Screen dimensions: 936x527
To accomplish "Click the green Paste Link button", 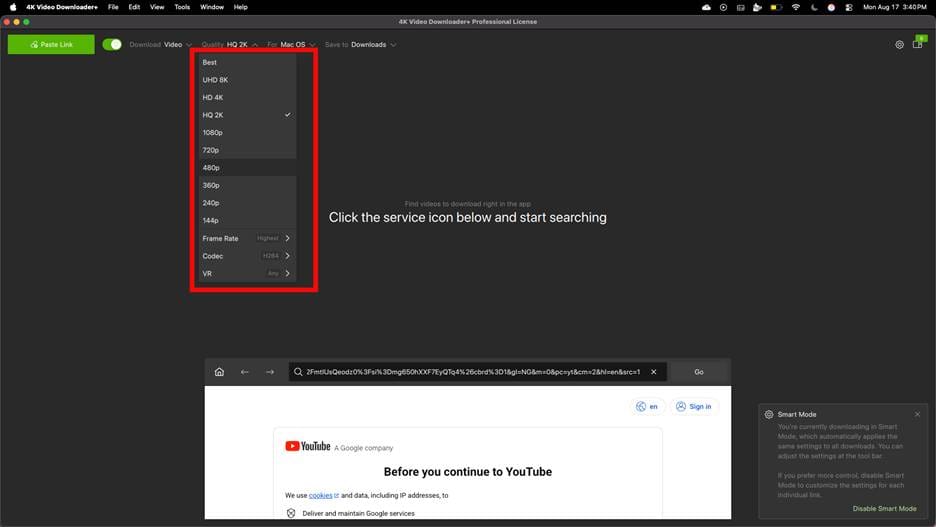I will [51, 44].
